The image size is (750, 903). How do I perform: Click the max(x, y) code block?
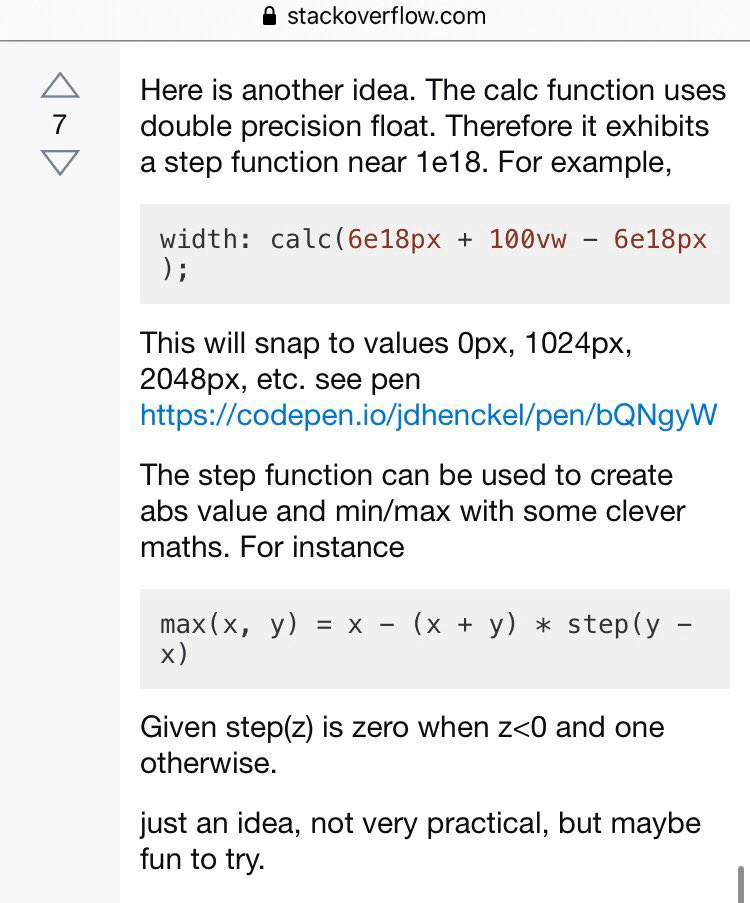click(435, 639)
